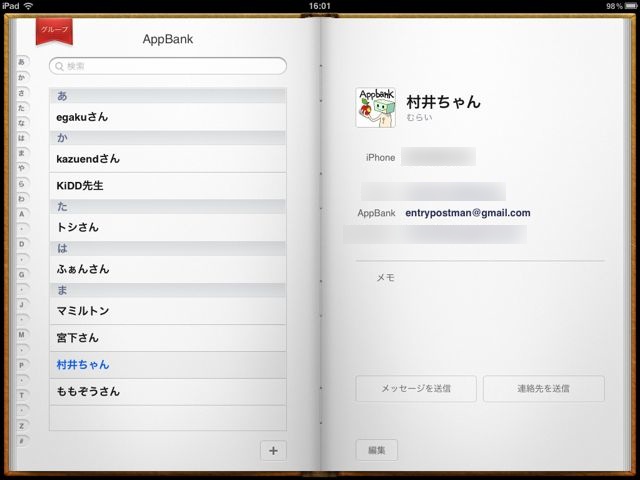Click 連絡先を送信 button

click(x=544, y=389)
